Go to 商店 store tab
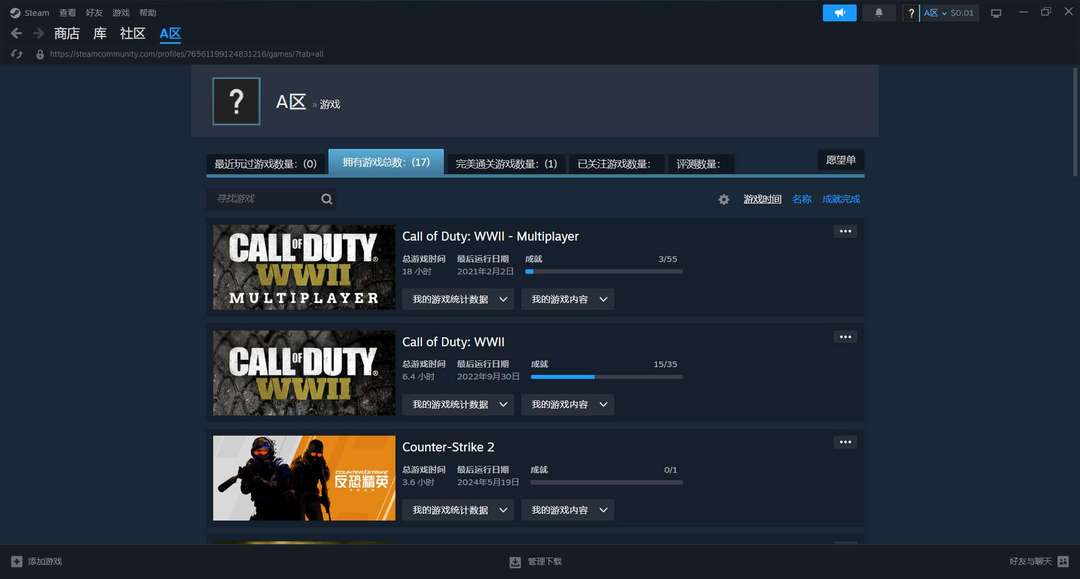 [x=67, y=33]
